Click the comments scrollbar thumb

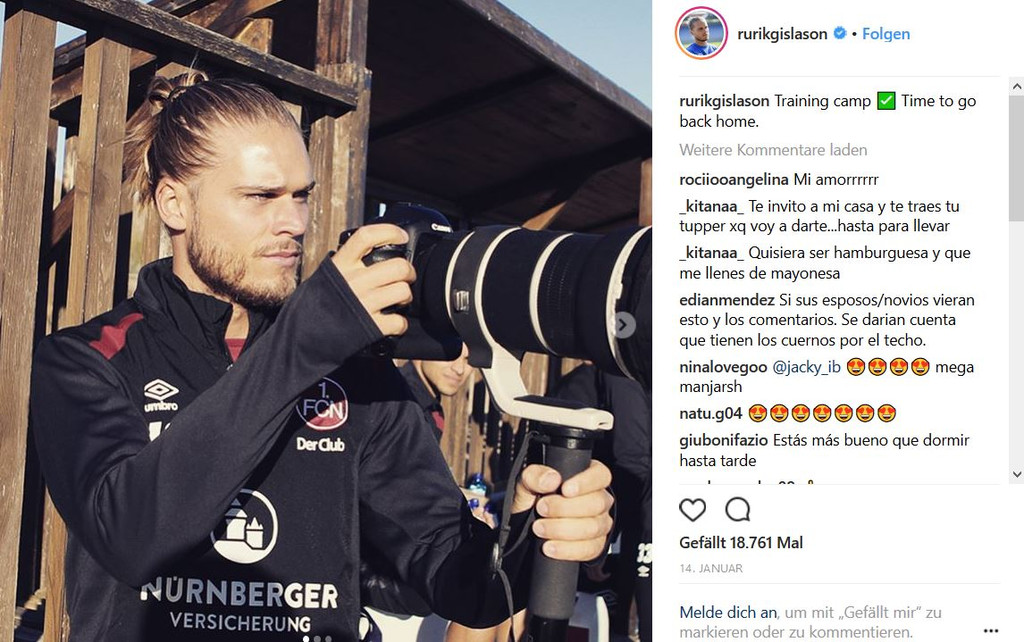[x=1016, y=158]
